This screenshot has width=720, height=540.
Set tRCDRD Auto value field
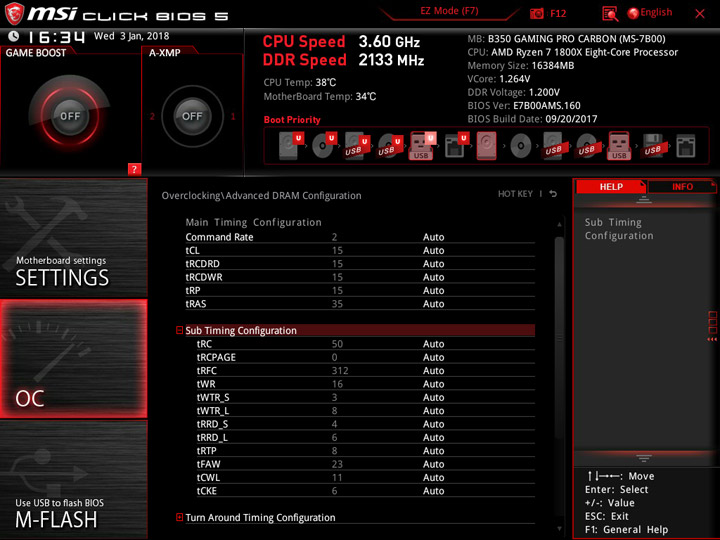(x=433, y=264)
